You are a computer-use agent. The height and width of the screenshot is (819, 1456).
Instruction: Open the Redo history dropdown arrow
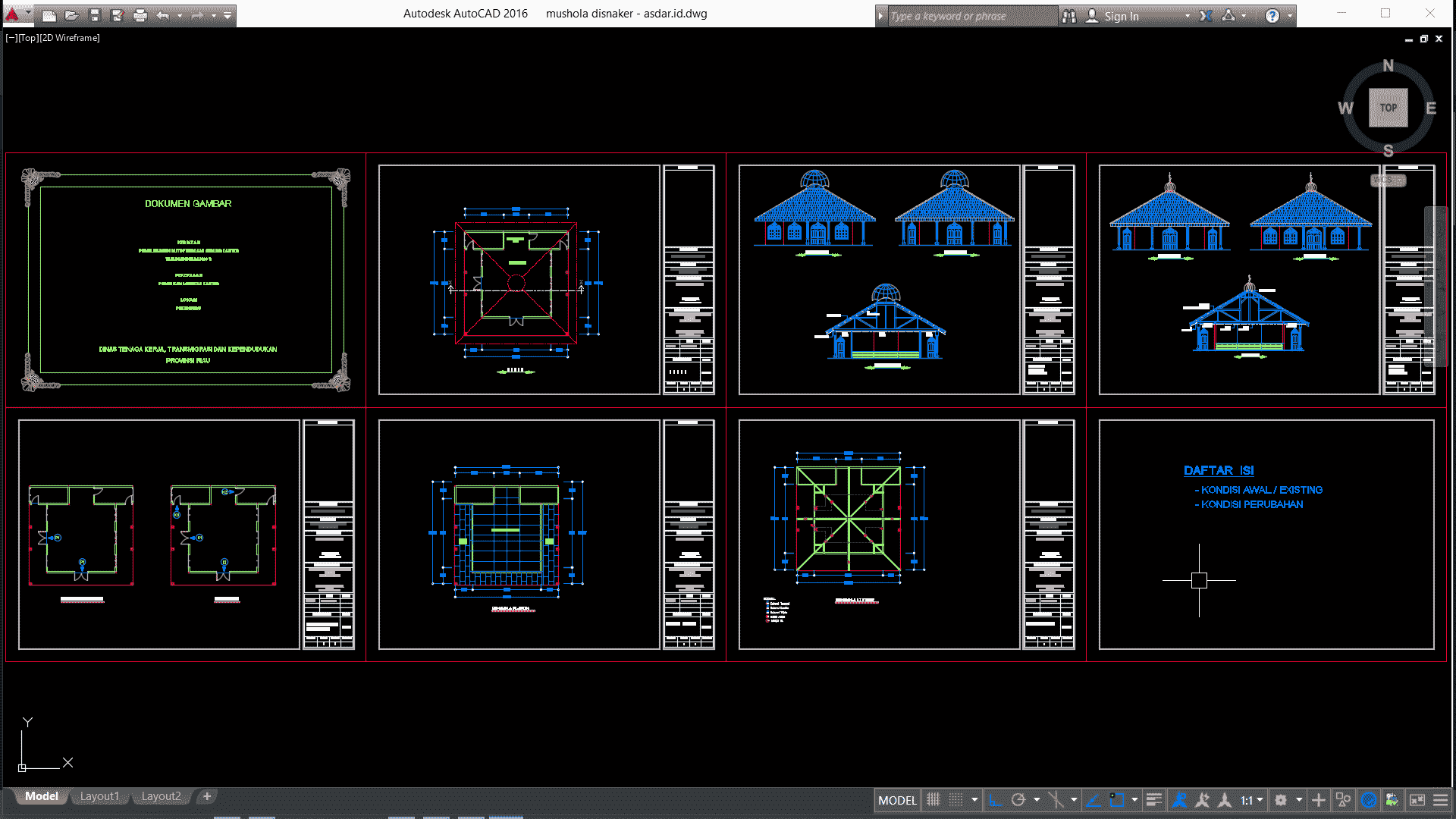click(x=214, y=15)
